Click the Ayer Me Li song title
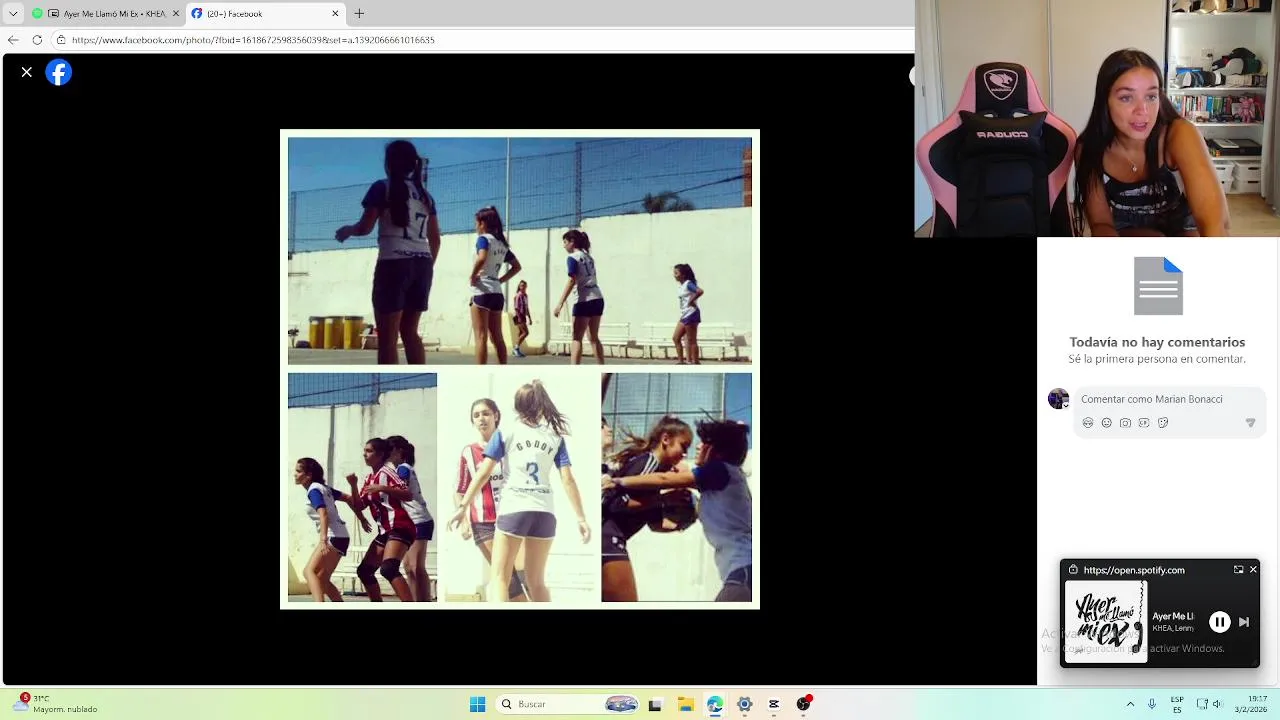The image size is (1280, 720). pyautogui.click(x=1173, y=617)
